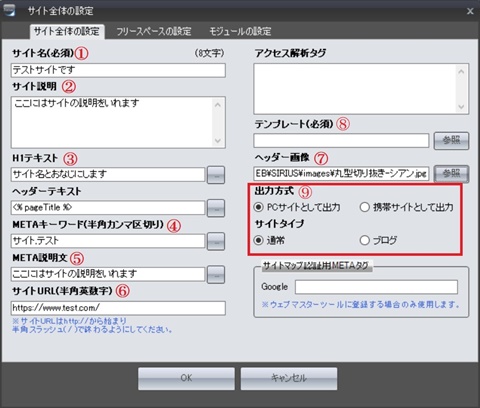Click the ヘッダーテキスト input field
This screenshot has width=480, height=408.
pos(108,208)
